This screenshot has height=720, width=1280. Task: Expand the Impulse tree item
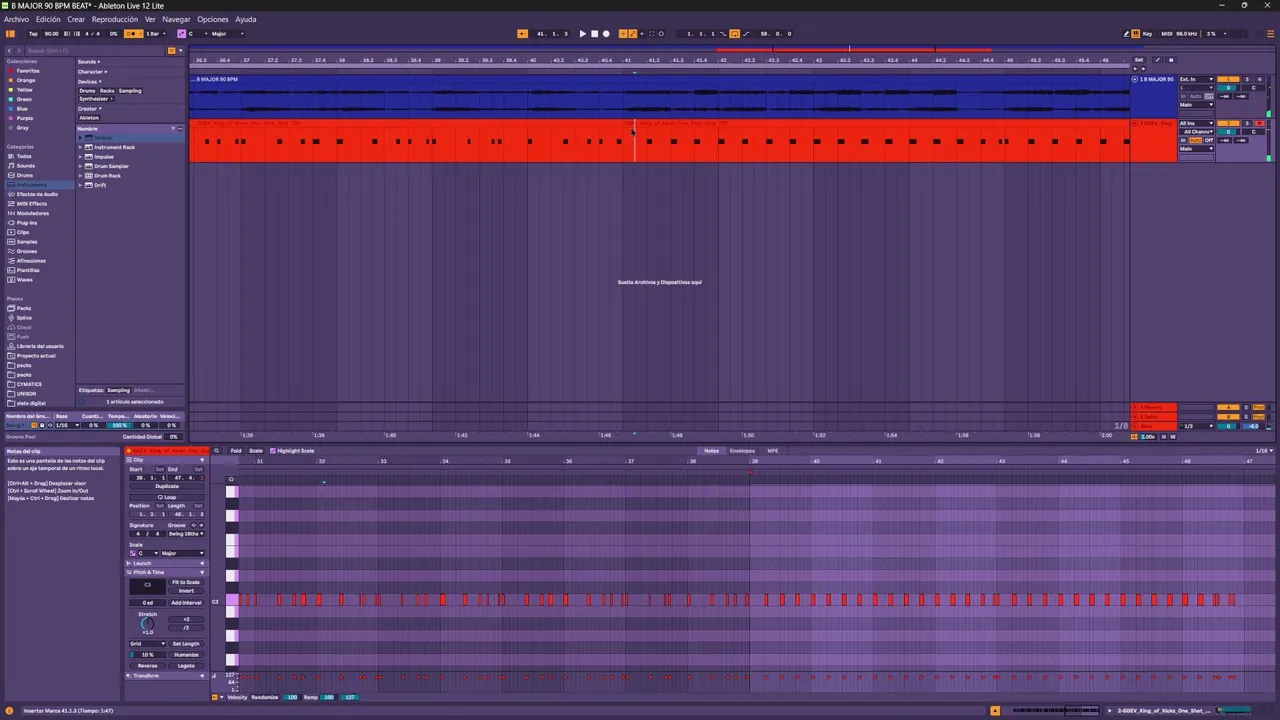(80, 157)
